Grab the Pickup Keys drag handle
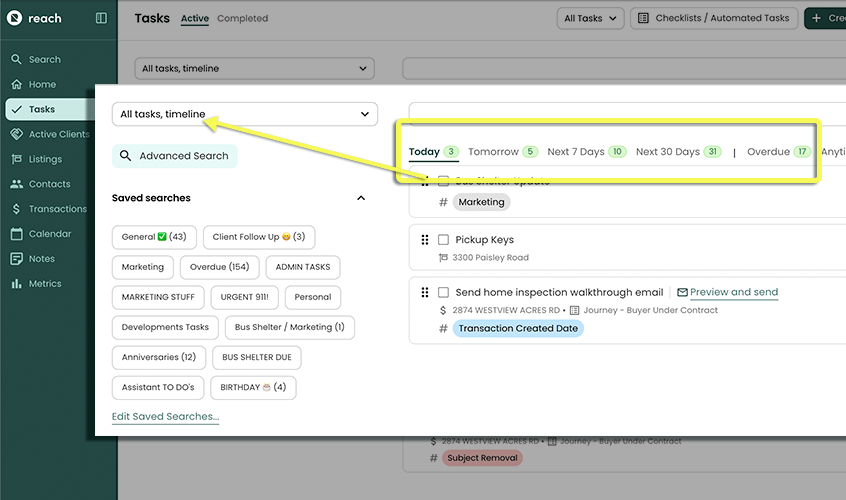The height and width of the screenshot is (500, 846). (x=425, y=240)
